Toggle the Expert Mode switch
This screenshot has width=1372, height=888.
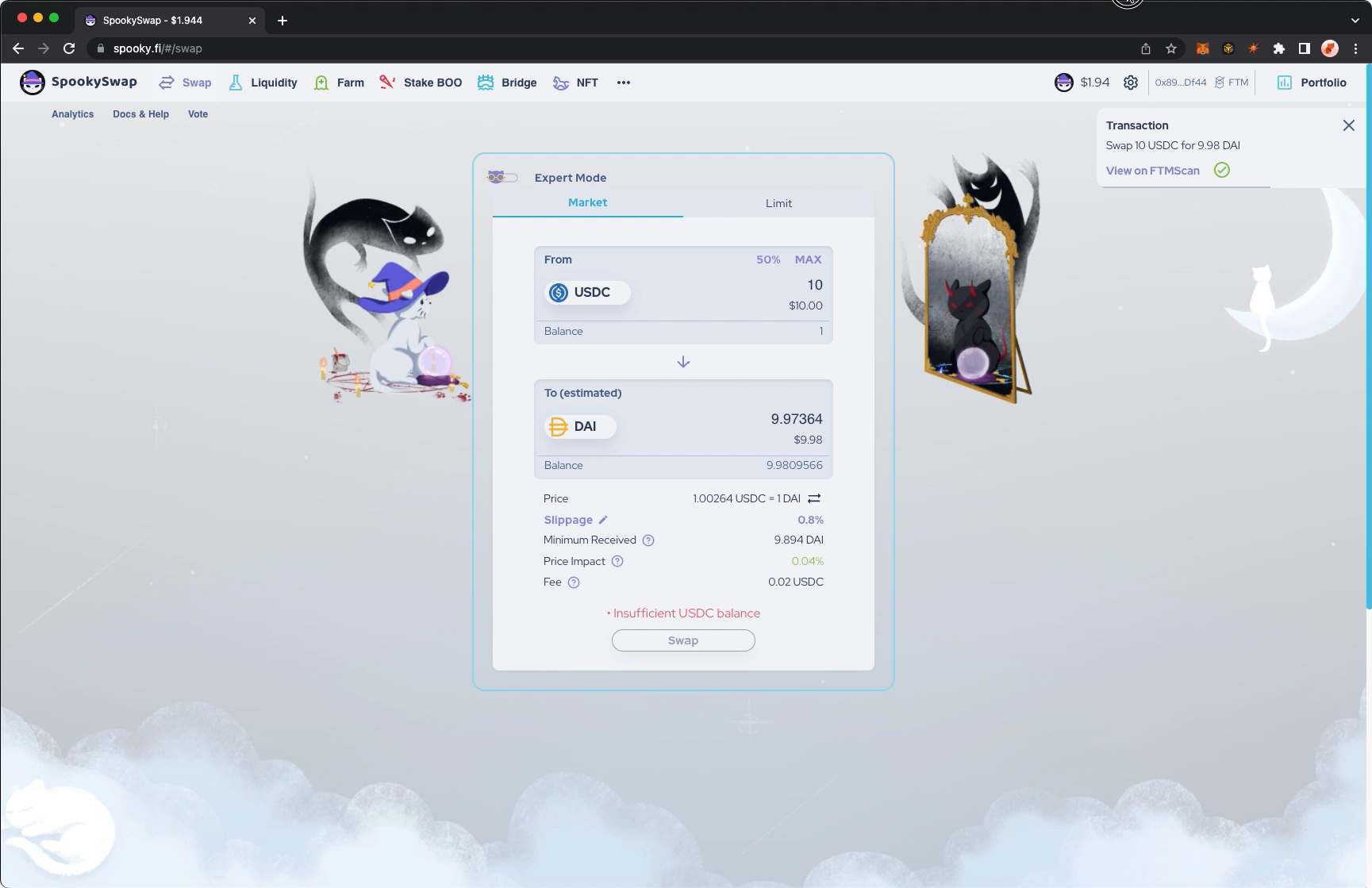(502, 177)
